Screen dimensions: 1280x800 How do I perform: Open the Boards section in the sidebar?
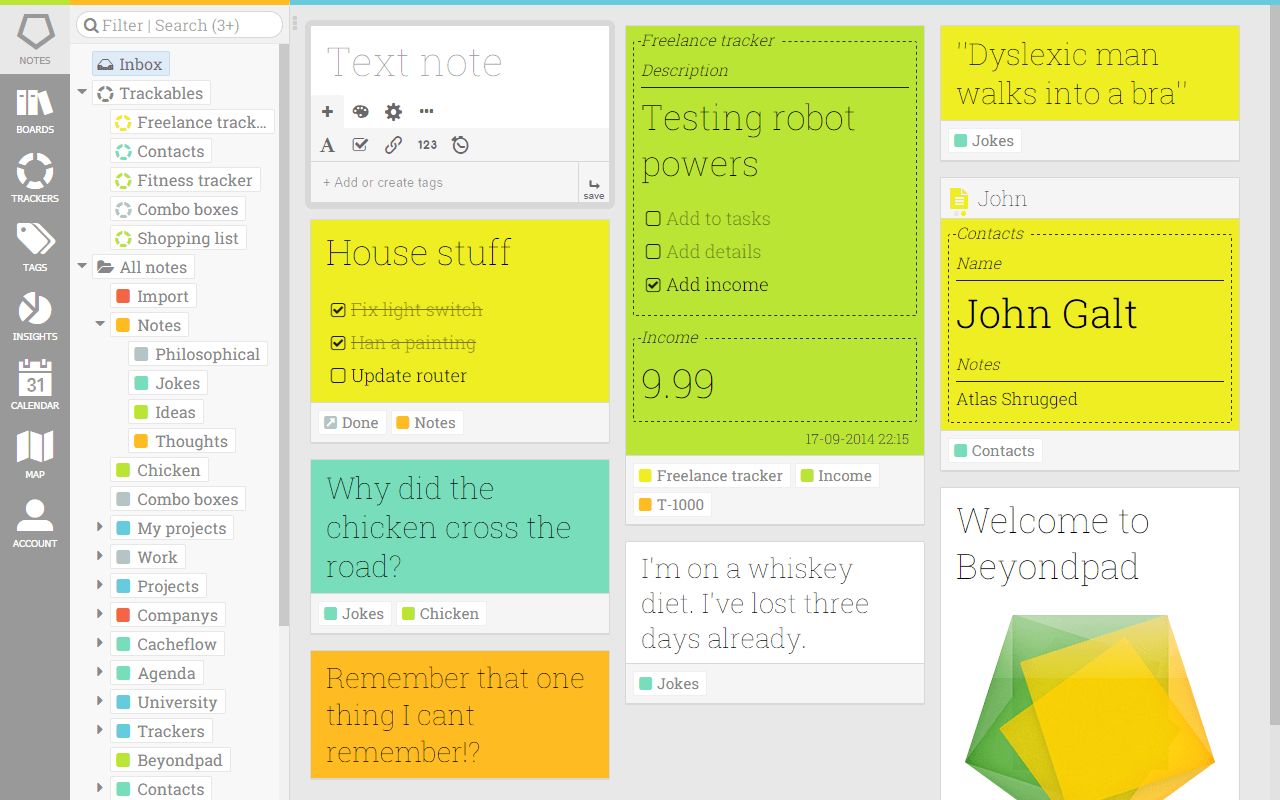pos(35,113)
